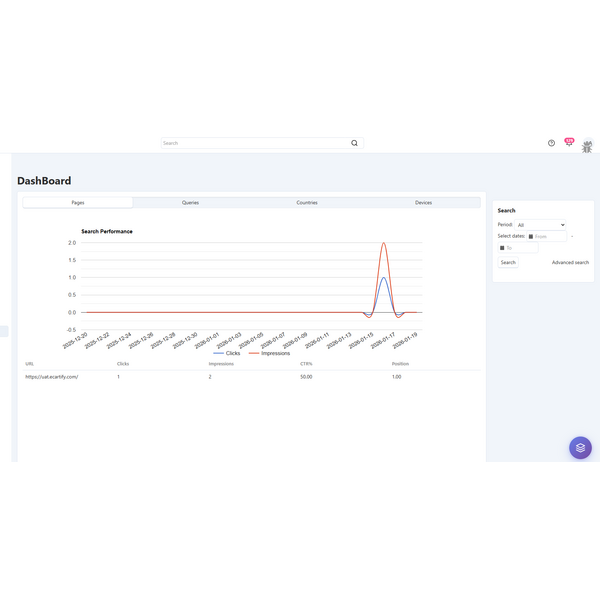The image size is (600, 600).
Task: Click the uat.ecartify.com URL row
Action: (x=52, y=377)
